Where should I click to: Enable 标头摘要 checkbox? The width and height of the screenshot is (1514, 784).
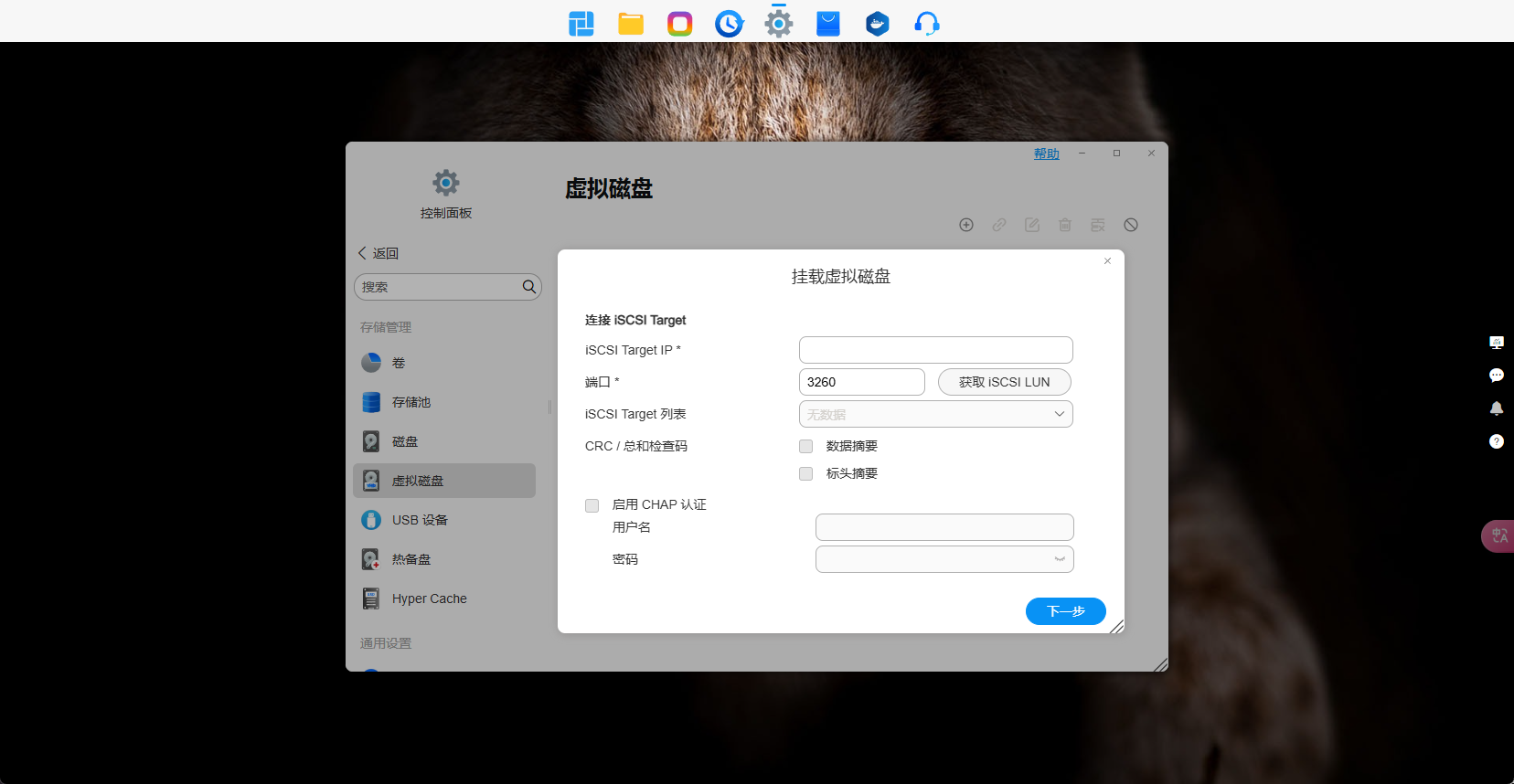coord(805,473)
